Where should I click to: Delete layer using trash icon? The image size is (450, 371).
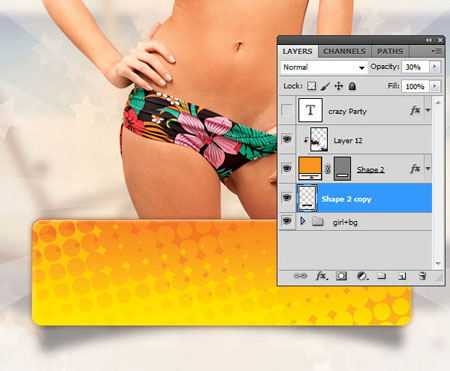click(x=422, y=276)
